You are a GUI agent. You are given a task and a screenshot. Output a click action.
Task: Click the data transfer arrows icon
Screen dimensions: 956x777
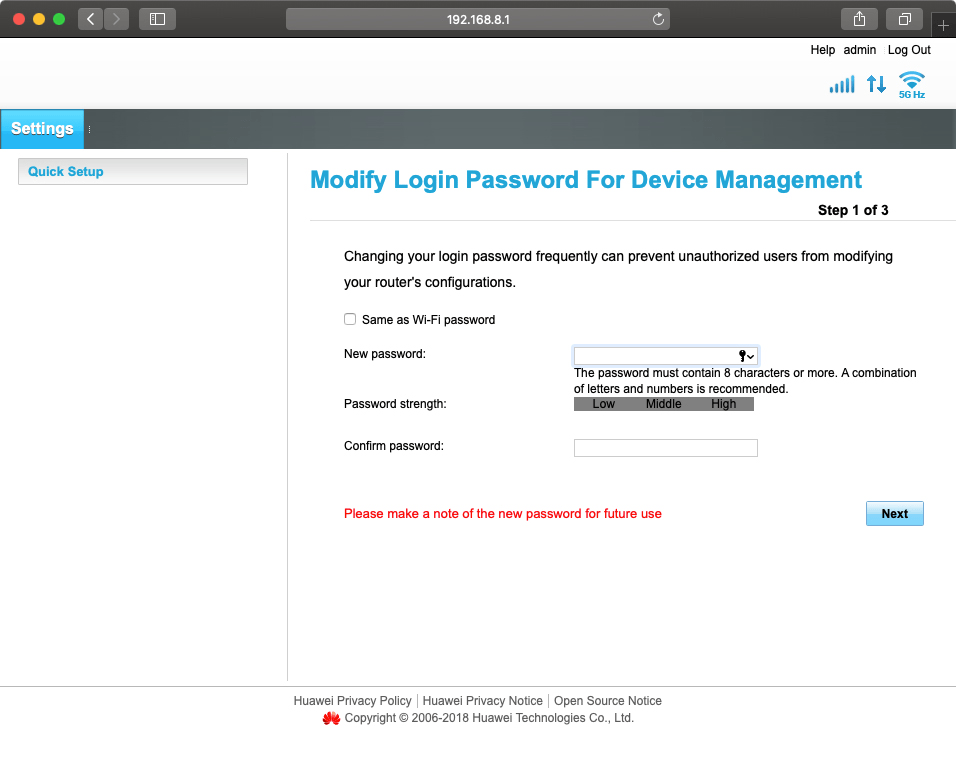876,85
